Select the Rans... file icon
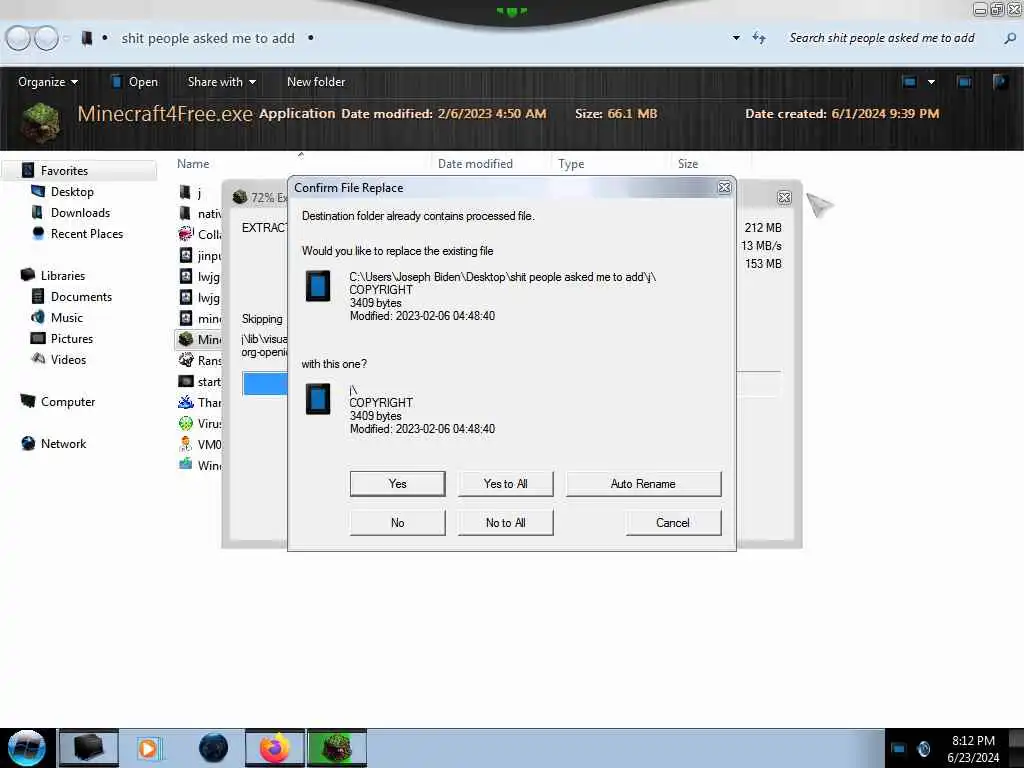The height and width of the screenshot is (768, 1024). [x=185, y=360]
